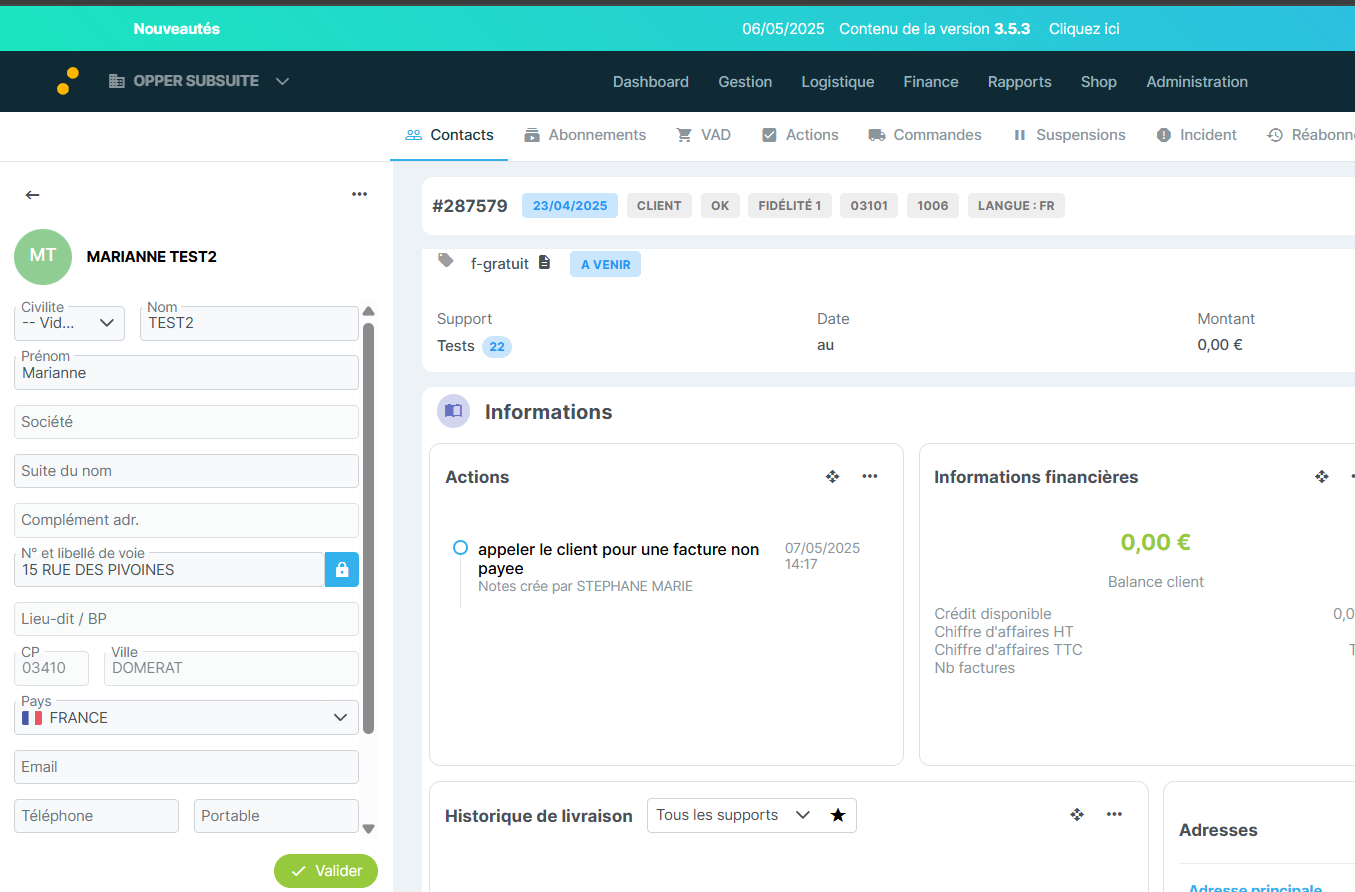The image size is (1355, 892).
Task: Click the CLIENT badge
Action: pyautogui.click(x=659, y=206)
